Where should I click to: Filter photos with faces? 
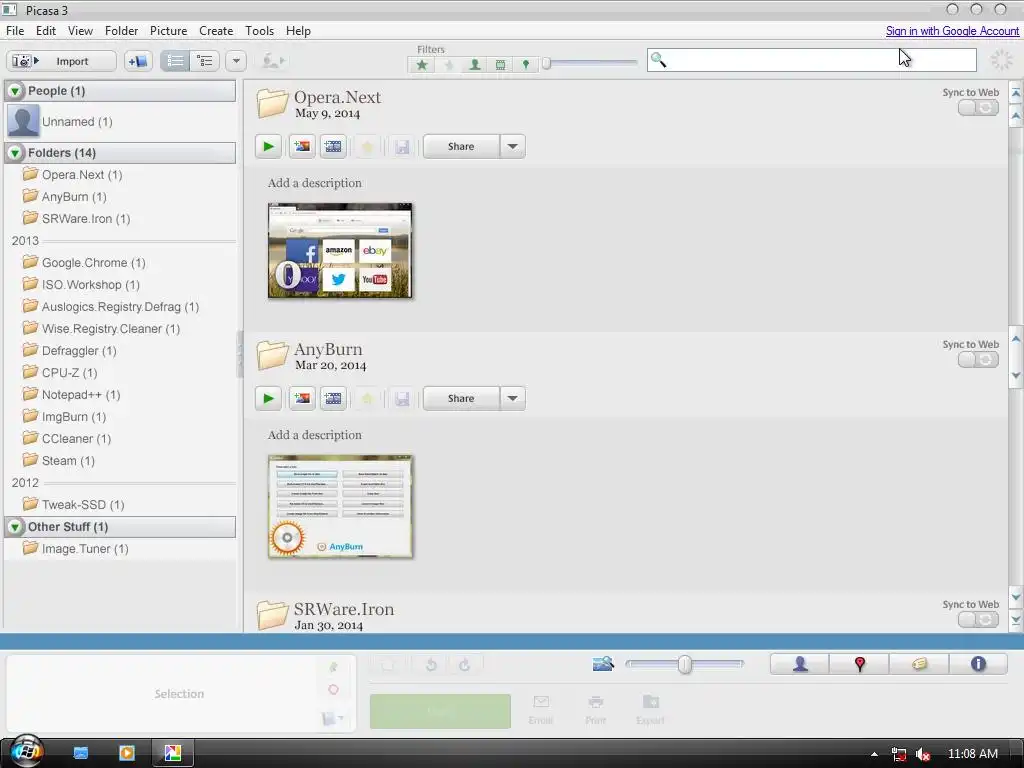(475, 65)
